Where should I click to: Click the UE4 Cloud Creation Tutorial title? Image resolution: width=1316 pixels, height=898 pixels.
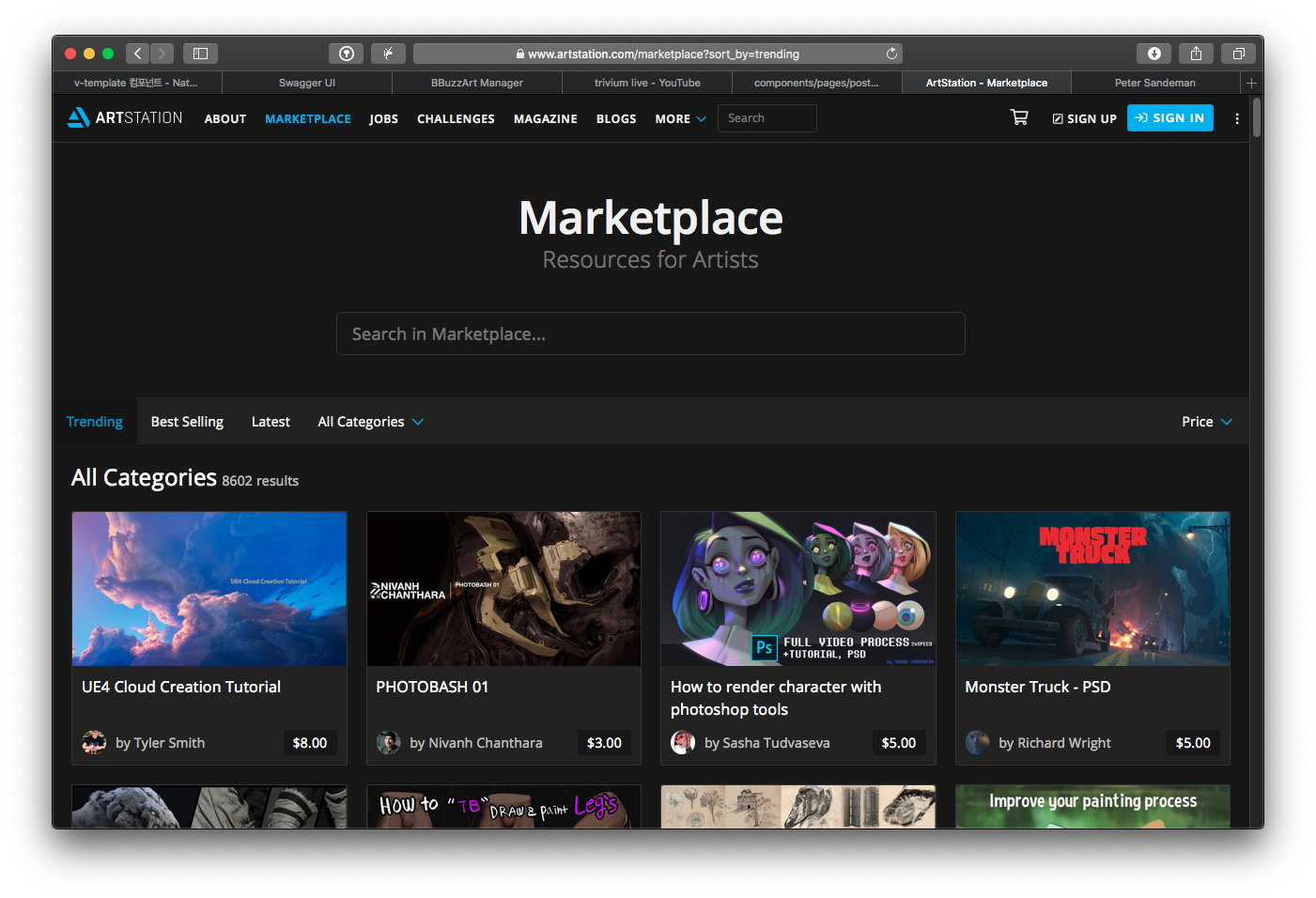(x=181, y=687)
